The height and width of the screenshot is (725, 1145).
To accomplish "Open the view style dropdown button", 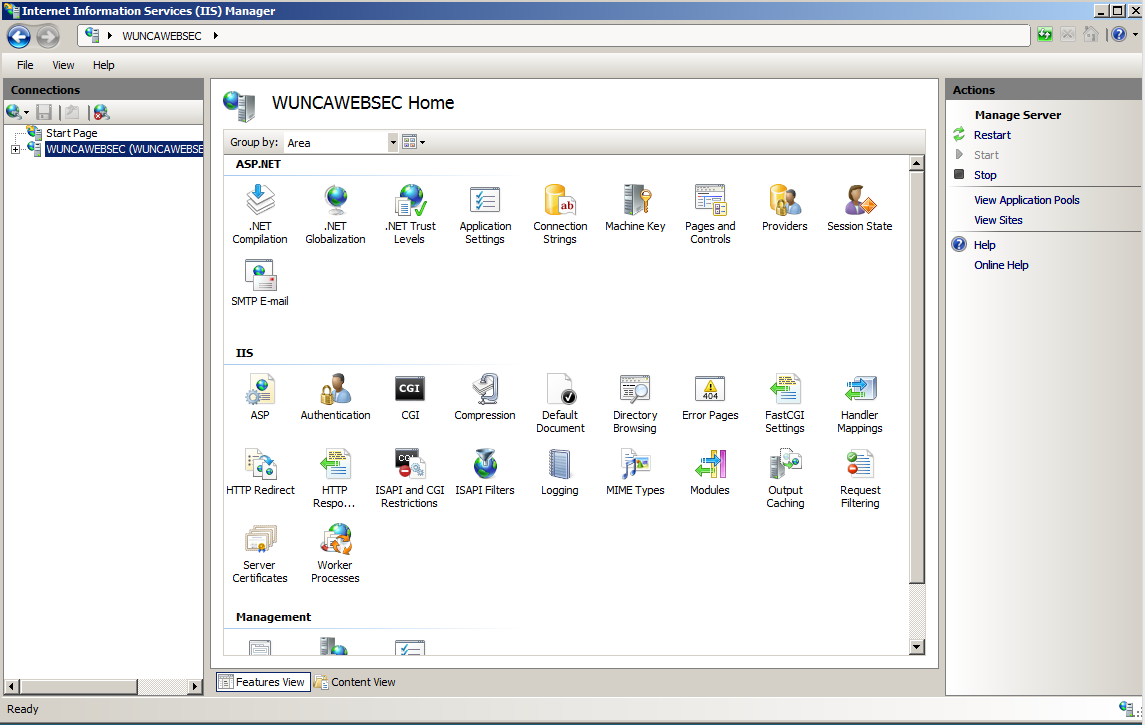I will click(413, 142).
